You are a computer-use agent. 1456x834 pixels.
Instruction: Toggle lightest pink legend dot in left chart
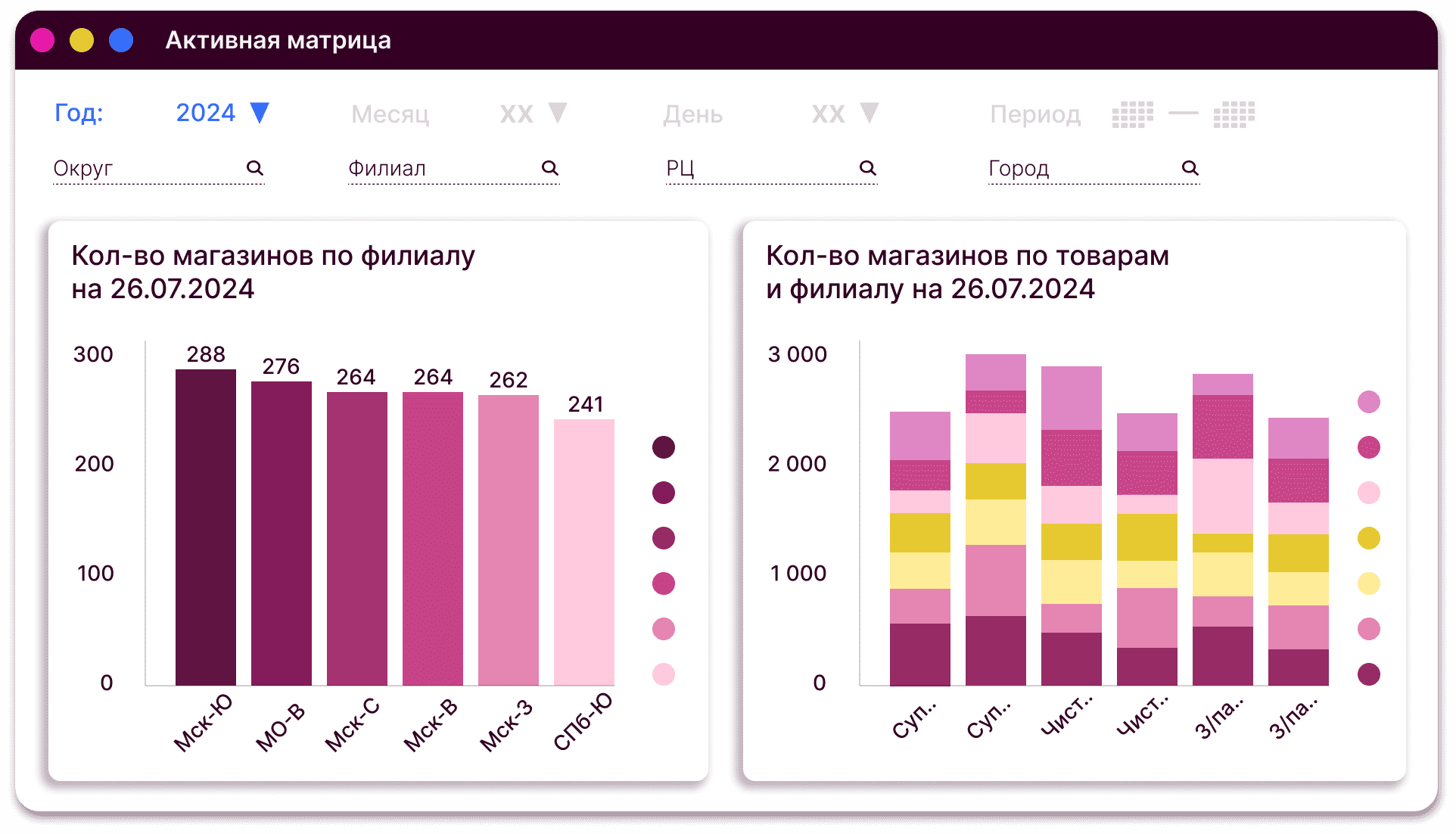pyautogui.click(x=664, y=674)
